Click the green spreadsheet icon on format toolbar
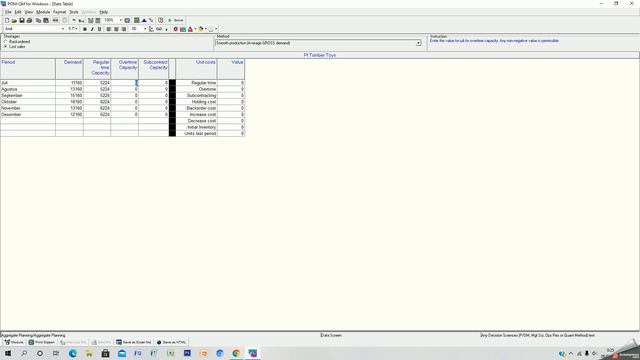This screenshot has width=640, height=360. (183, 29)
